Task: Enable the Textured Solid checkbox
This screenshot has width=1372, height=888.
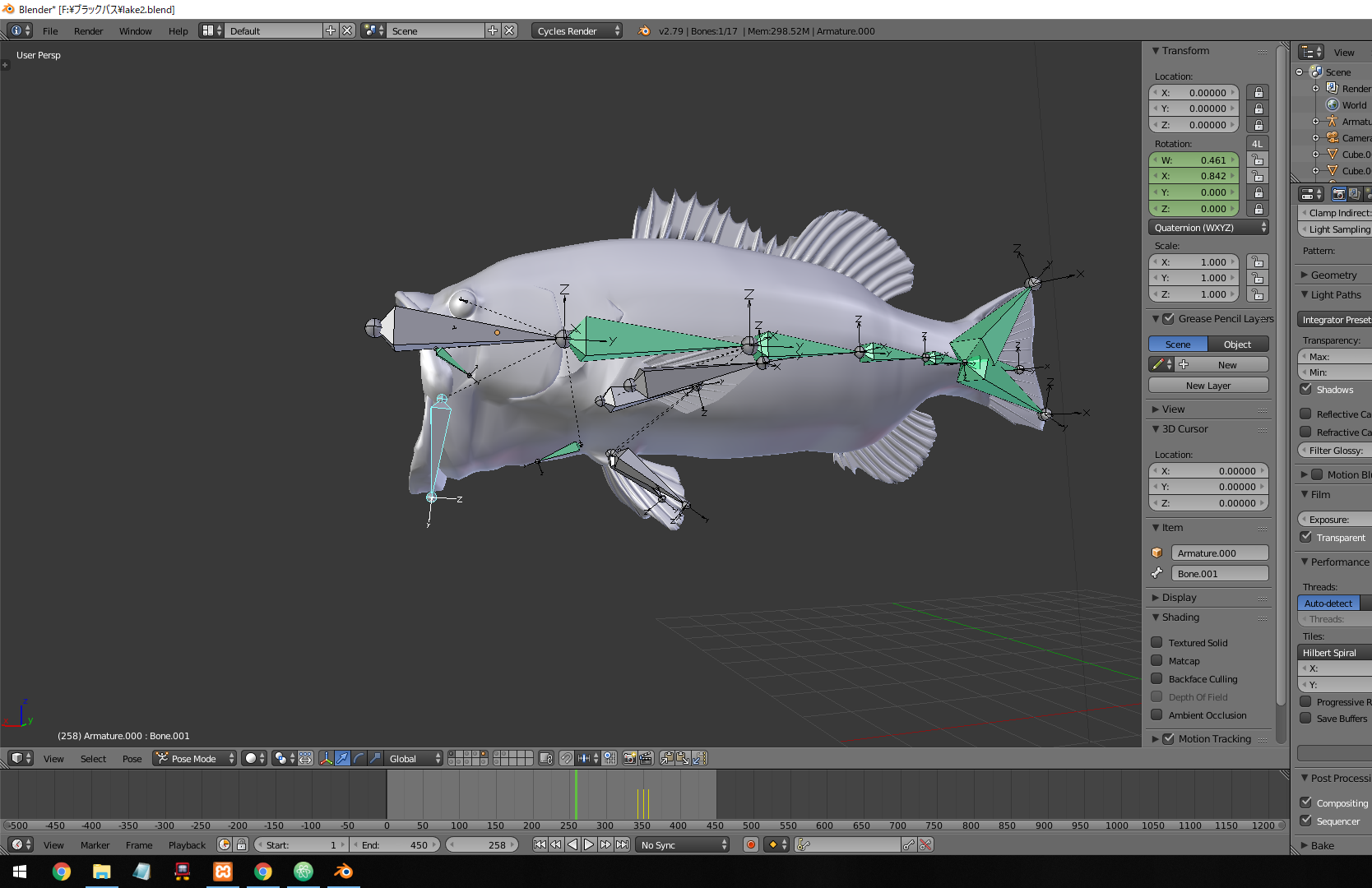Action: pos(1156,643)
